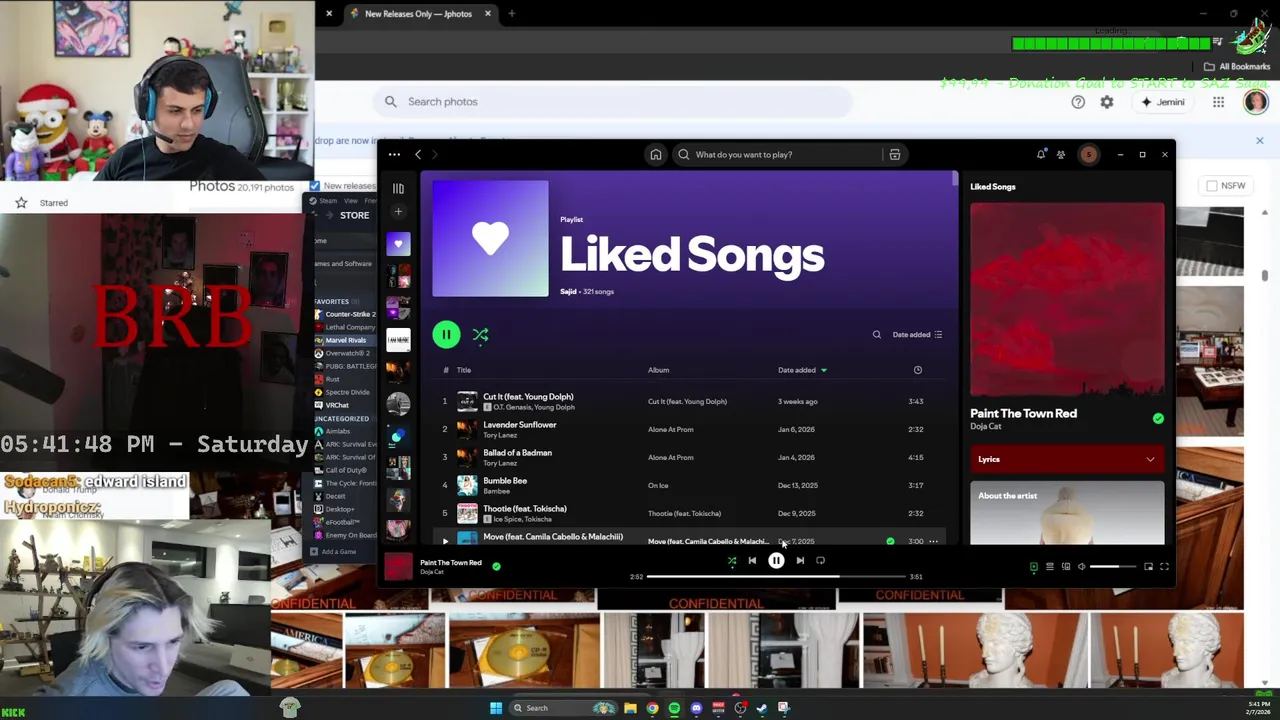Open the Date added sort dropdown
Screen dimensions: 1280x720
(917, 335)
